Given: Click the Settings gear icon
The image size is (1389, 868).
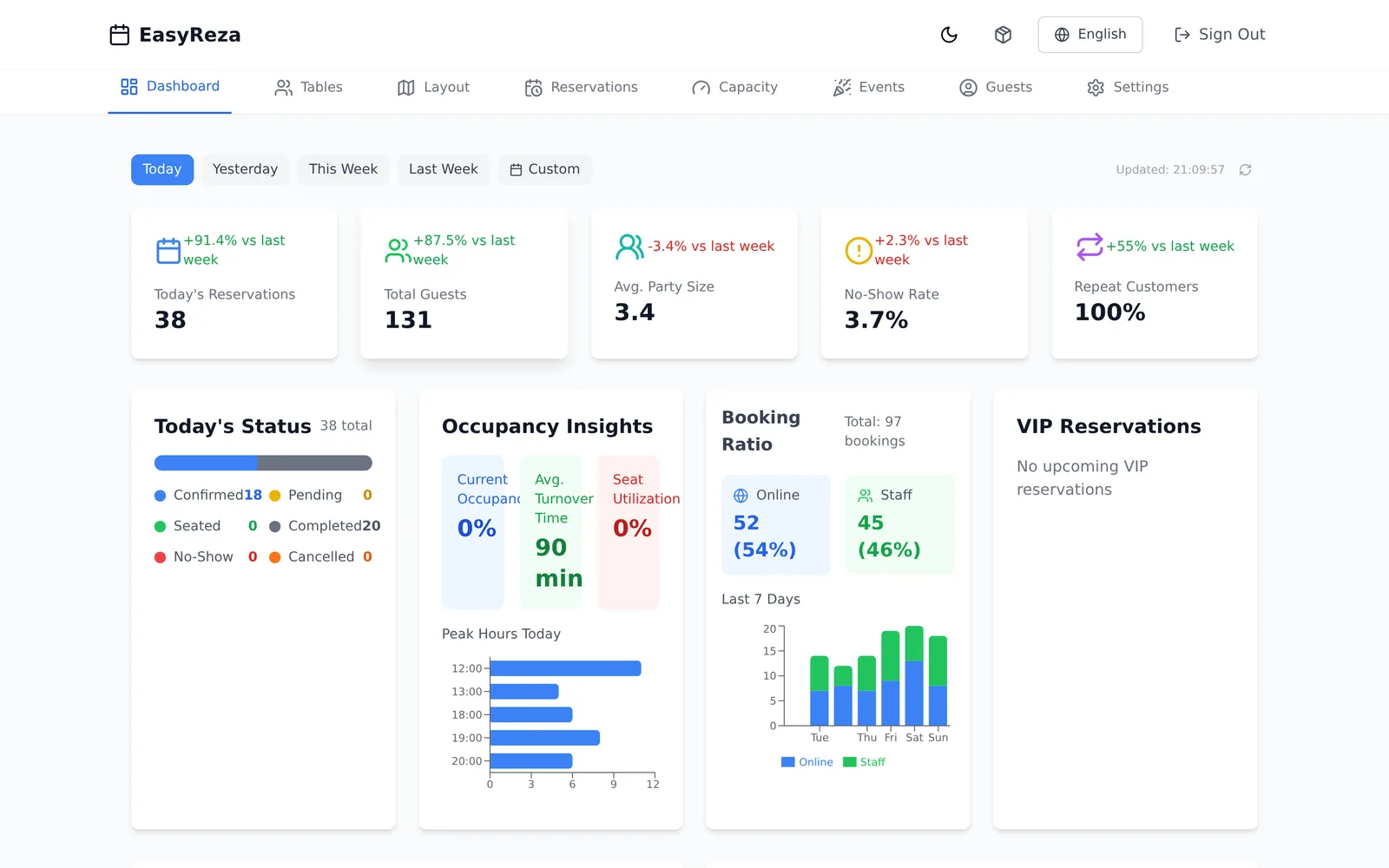Looking at the screenshot, I should click(x=1096, y=88).
